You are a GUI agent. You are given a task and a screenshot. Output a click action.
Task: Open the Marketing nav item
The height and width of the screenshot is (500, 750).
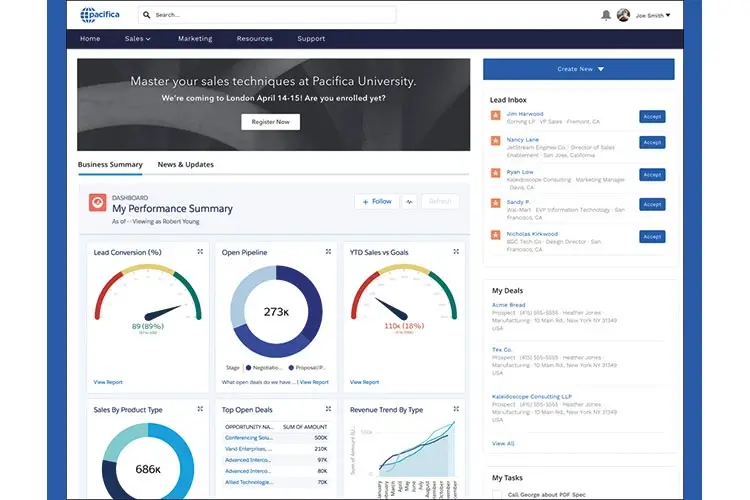pyautogui.click(x=195, y=39)
